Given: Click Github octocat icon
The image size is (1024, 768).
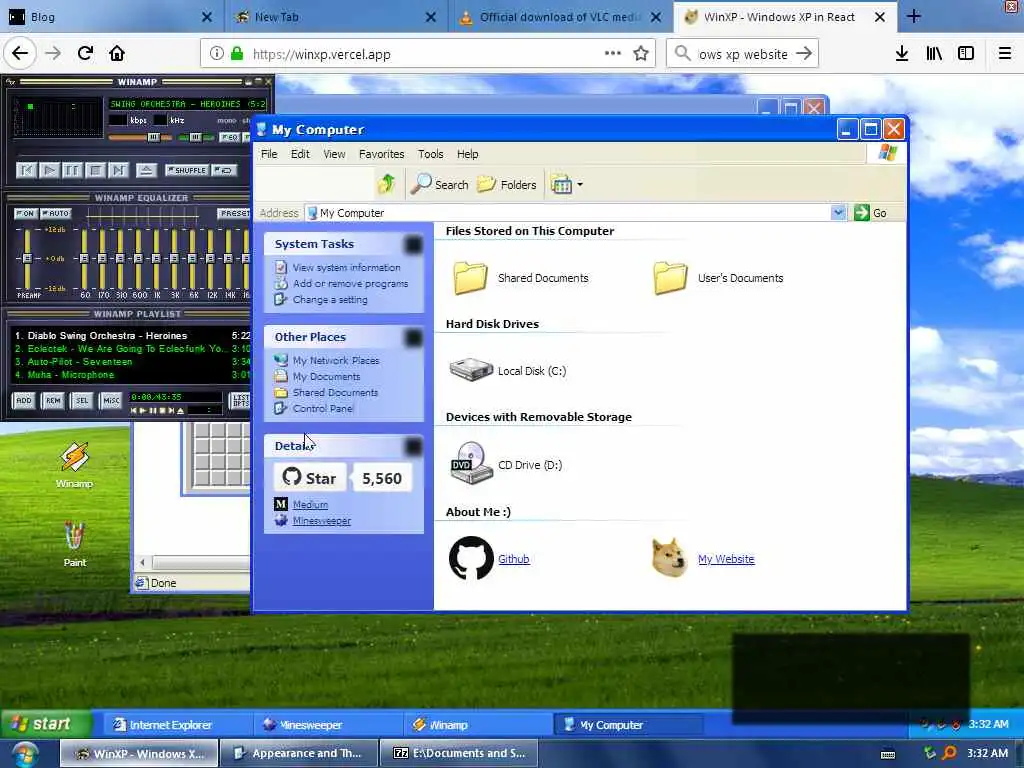Looking at the screenshot, I should point(471,558).
